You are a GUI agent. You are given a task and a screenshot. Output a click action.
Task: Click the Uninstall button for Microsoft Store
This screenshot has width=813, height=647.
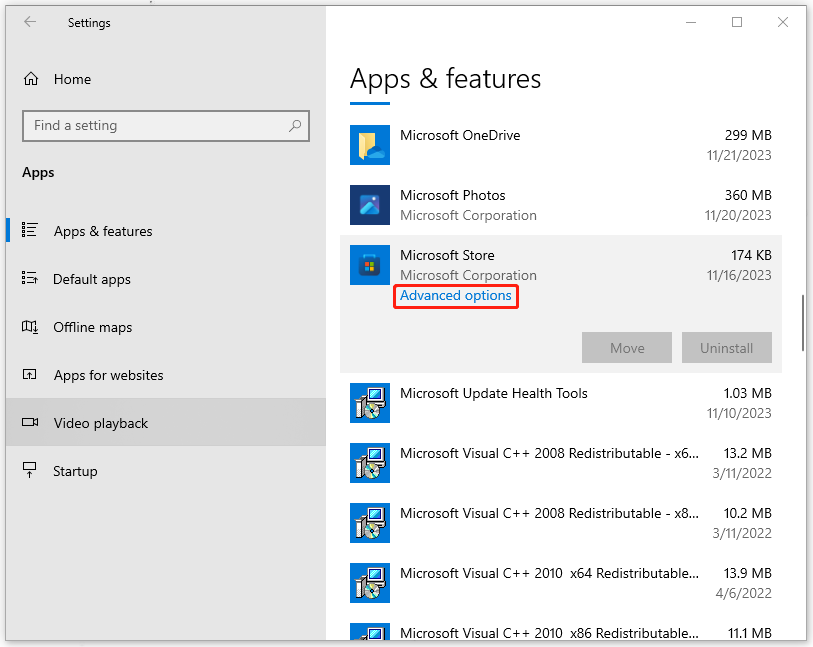click(x=727, y=347)
